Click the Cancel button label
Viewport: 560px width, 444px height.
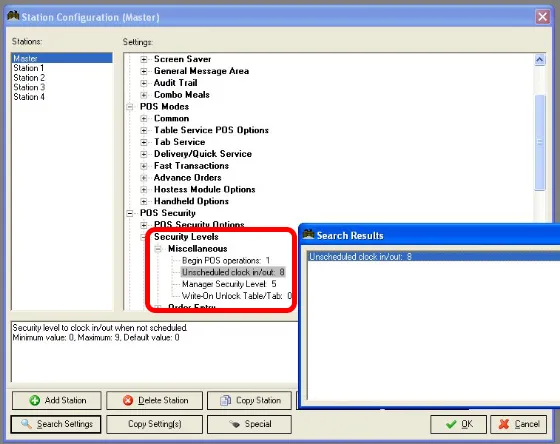527,424
